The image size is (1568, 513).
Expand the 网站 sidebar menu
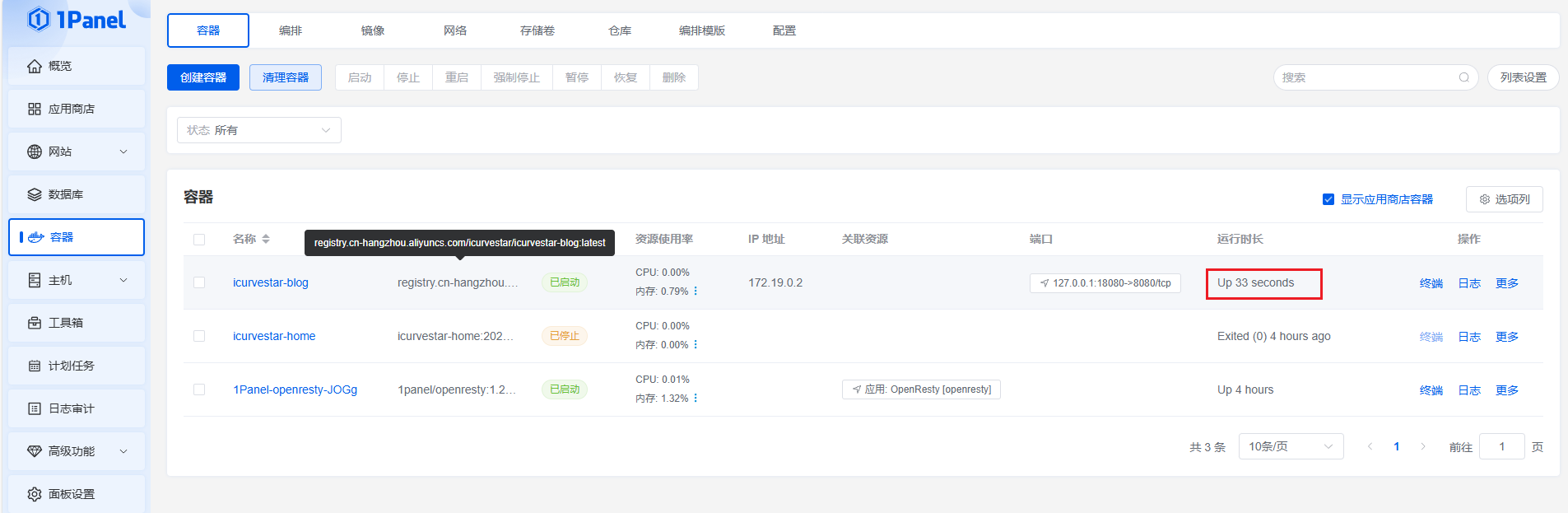coord(77,152)
